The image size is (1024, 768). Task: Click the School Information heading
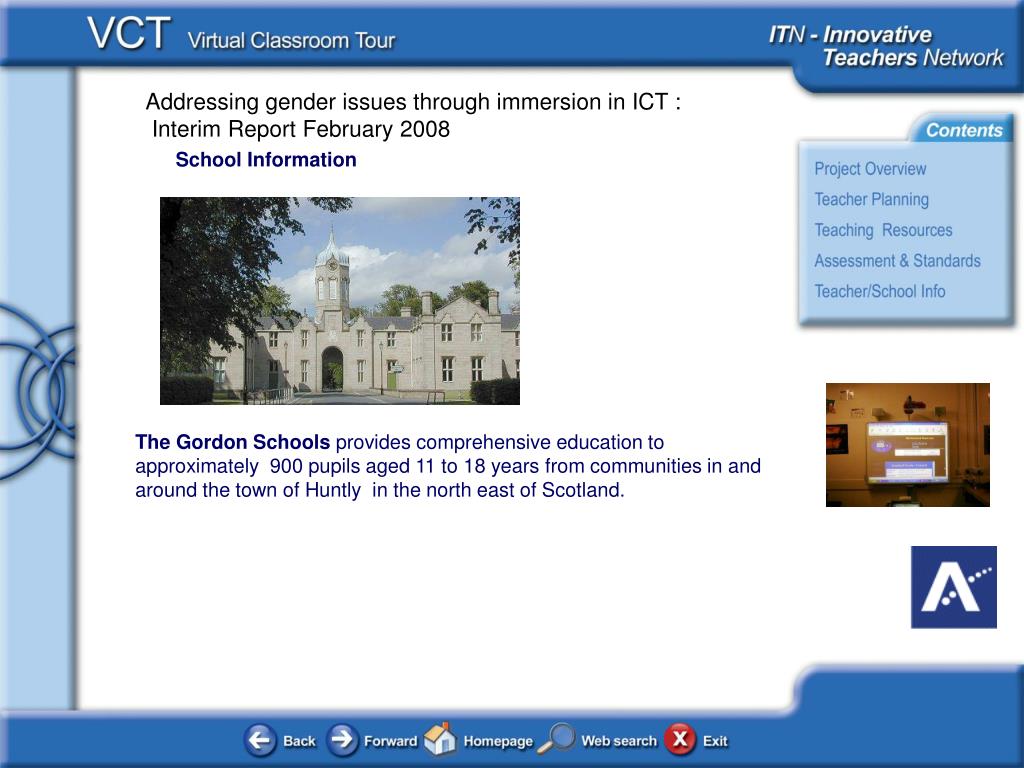[266, 159]
